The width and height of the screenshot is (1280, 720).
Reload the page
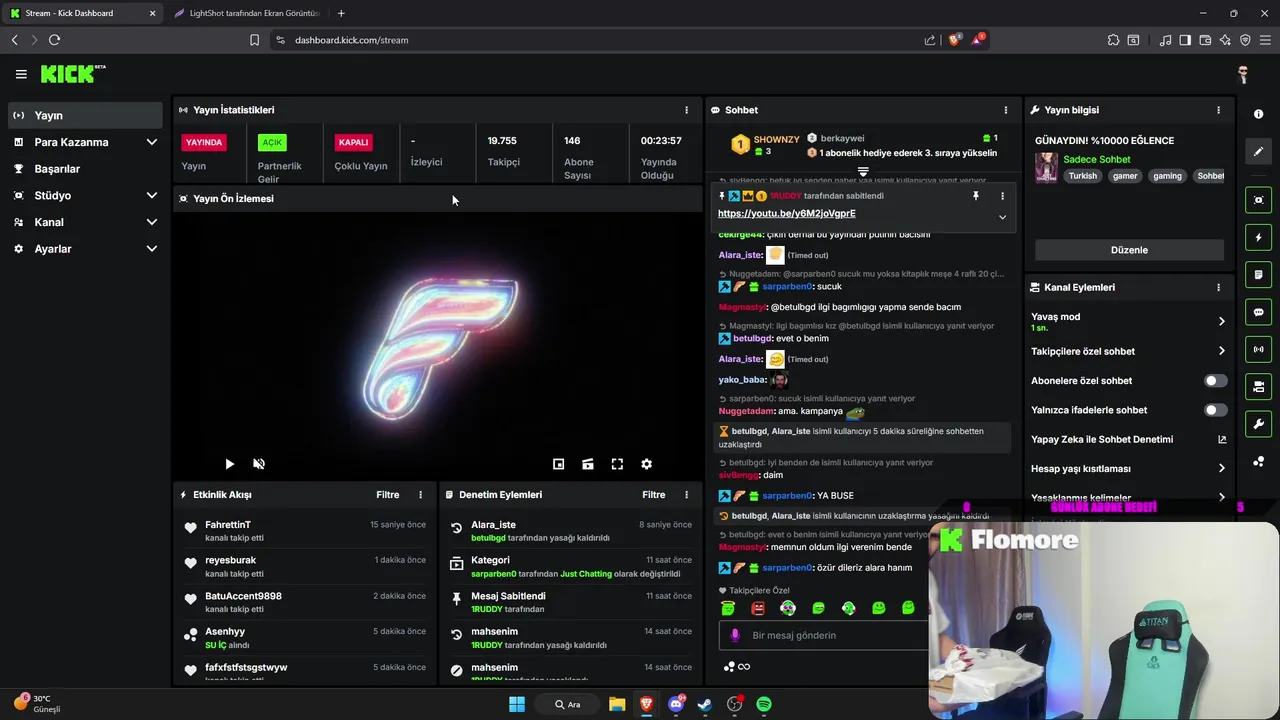pyautogui.click(x=54, y=40)
